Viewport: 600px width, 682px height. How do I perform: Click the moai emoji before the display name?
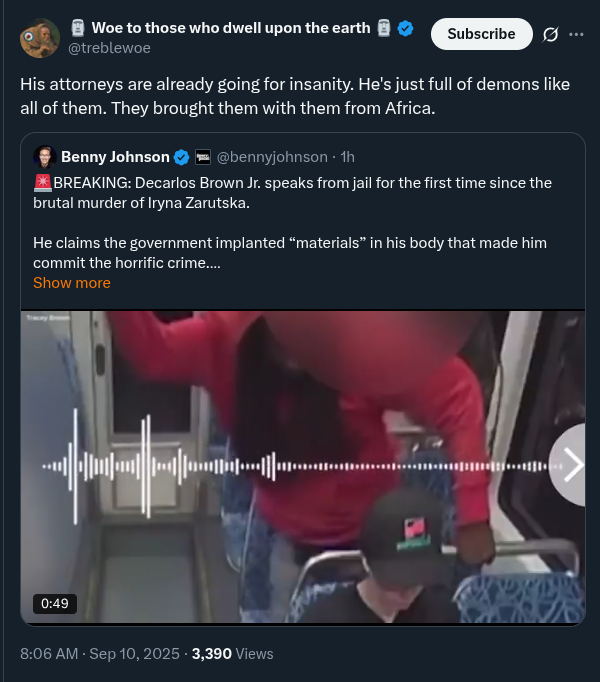pos(77,28)
